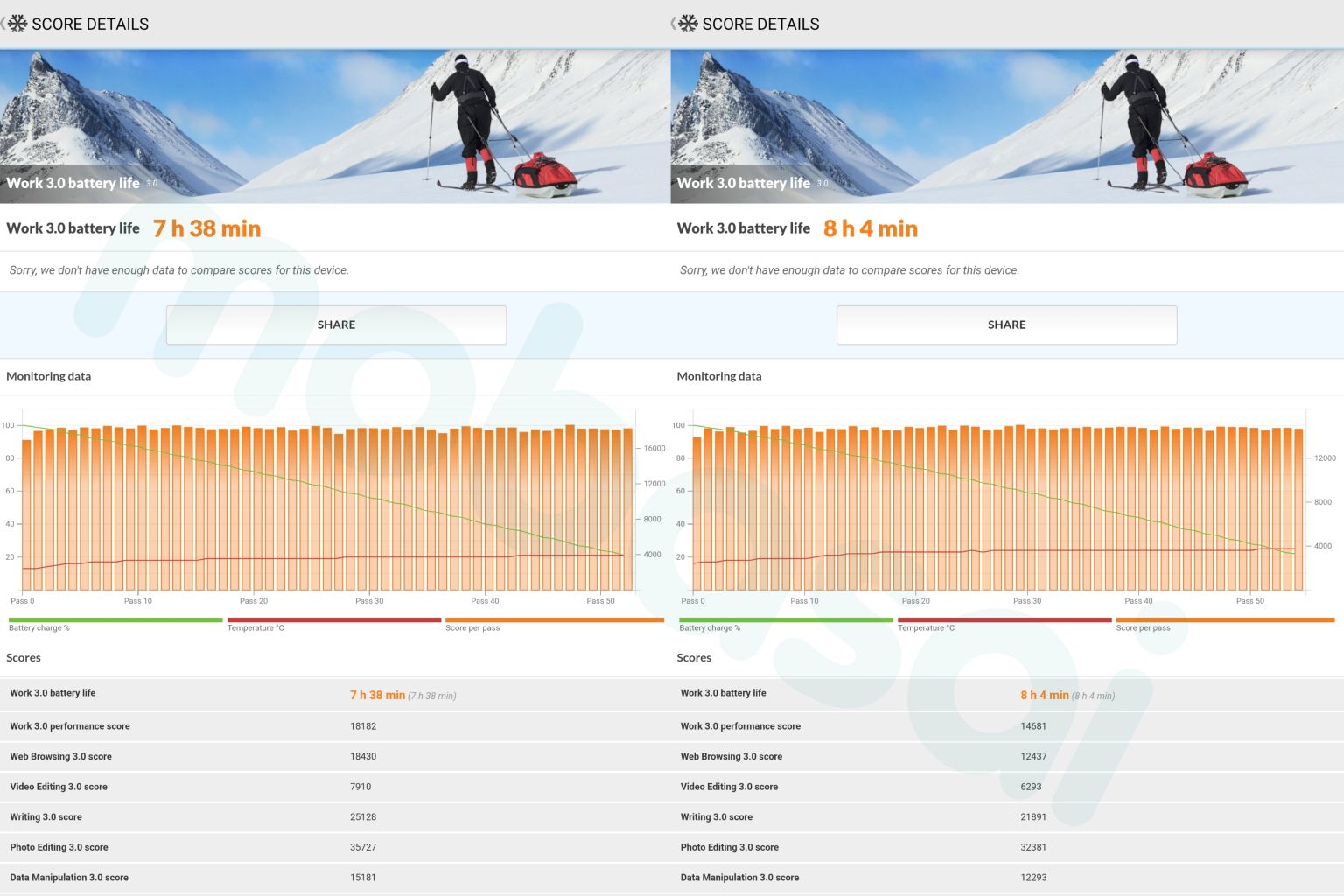Screen dimensions: 1344x896
Task: Select the Web Browsing 3.0 score row showing 12437
Action: (1006, 757)
